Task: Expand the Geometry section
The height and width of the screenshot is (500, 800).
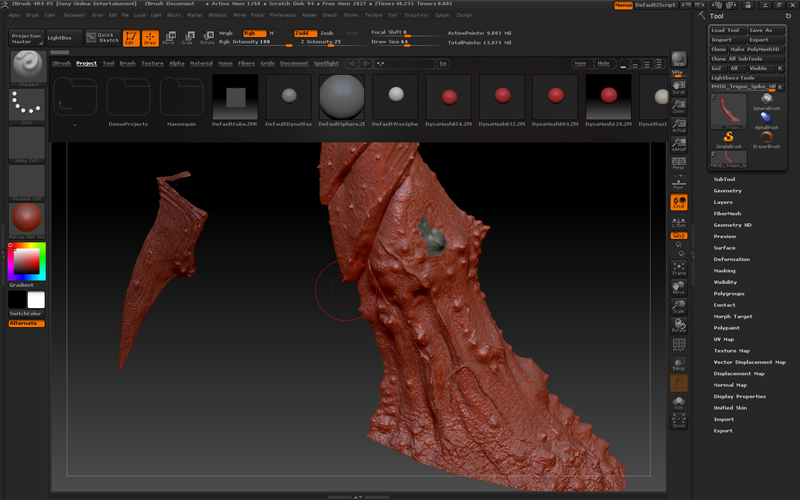Action: [728, 191]
